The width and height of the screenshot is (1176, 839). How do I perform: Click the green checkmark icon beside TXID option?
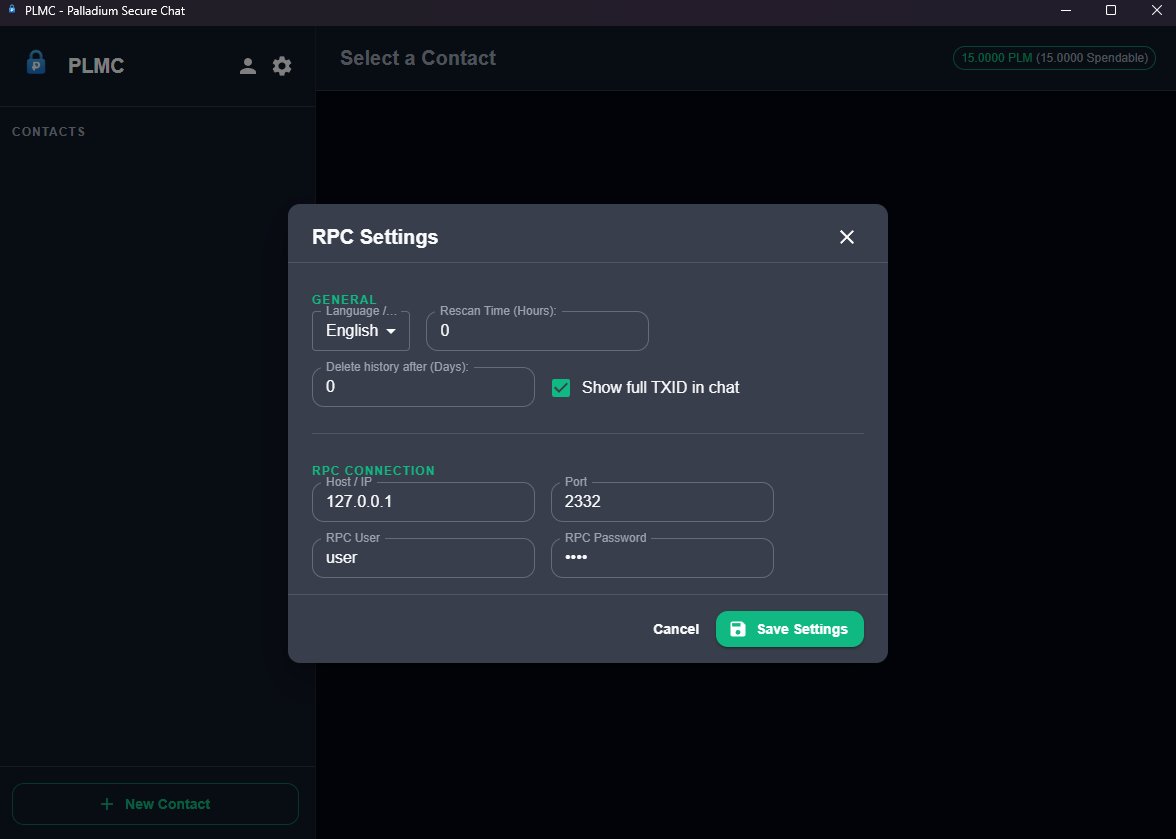[x=560, y=387]
